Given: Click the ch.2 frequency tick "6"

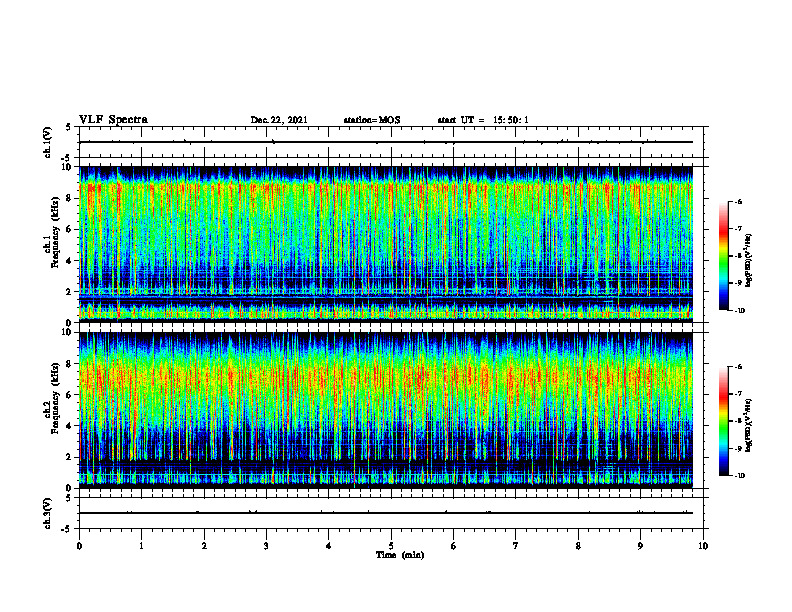Looking at the screenshot, I should [x=70, y=395].
